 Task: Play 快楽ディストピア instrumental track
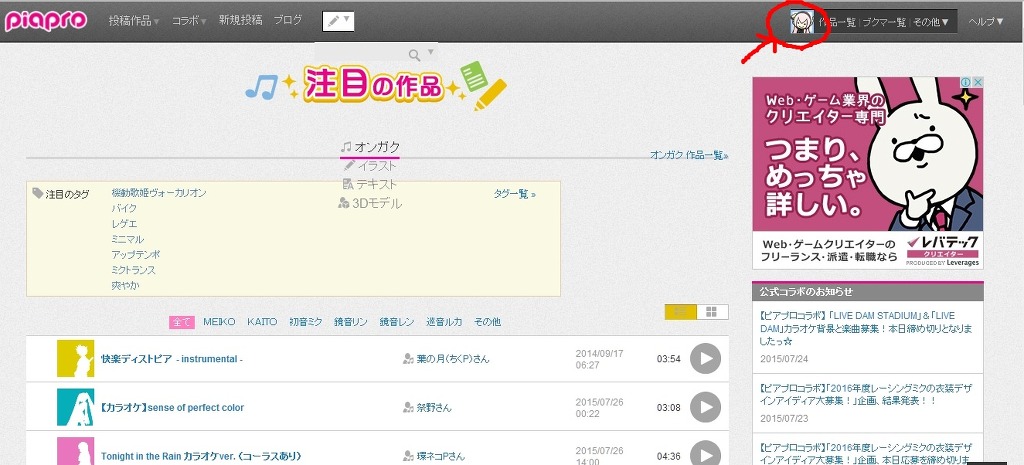(x=705, y=359)
